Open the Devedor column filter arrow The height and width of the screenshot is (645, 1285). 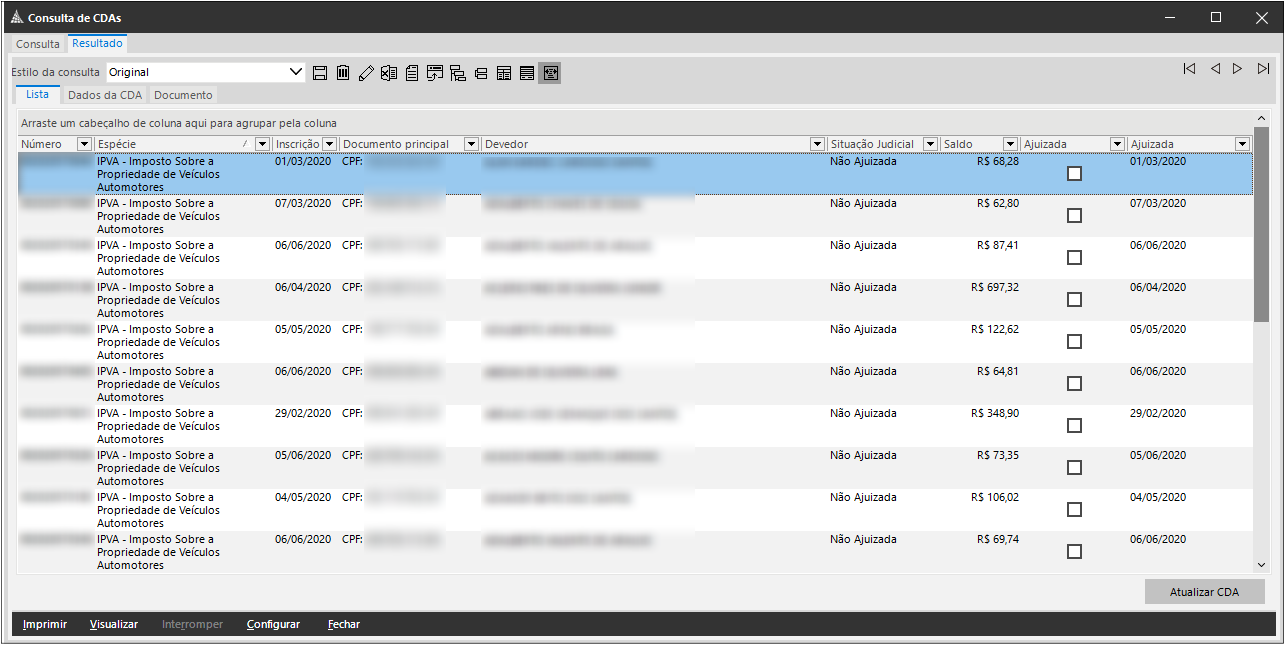point(818,144)
